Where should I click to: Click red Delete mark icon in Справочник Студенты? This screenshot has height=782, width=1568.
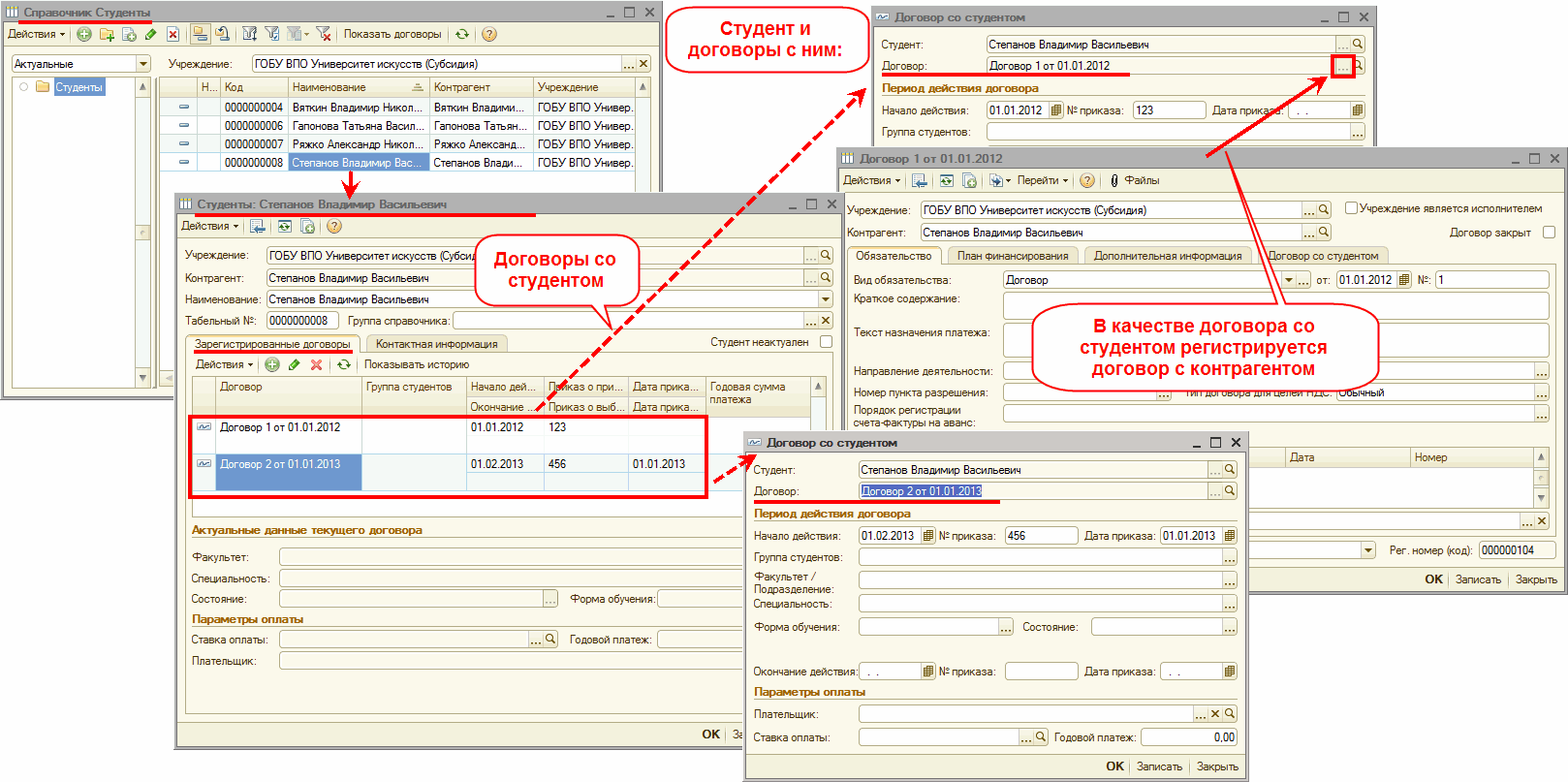[172, 34]
